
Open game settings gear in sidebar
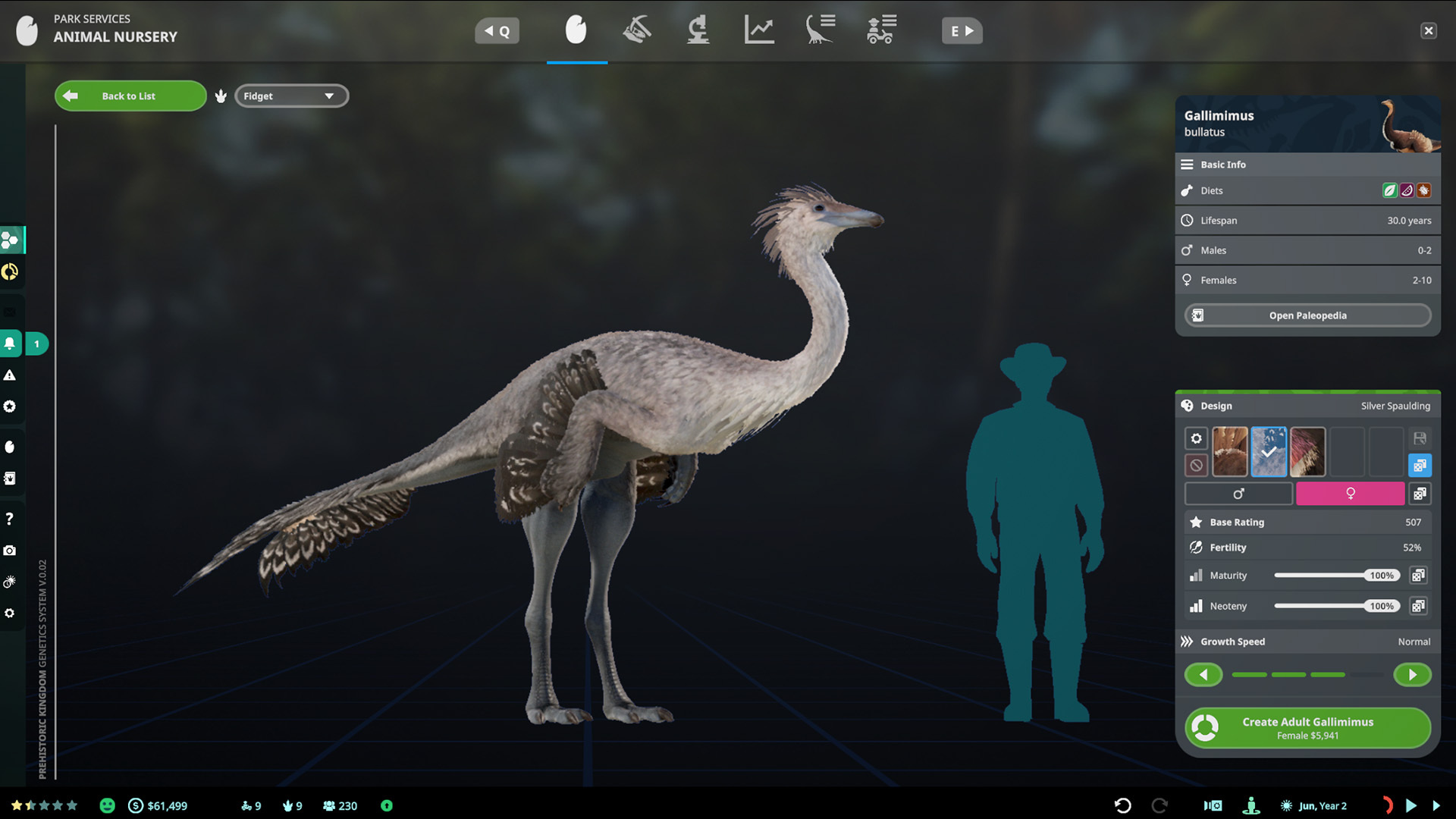pos(10,613)
